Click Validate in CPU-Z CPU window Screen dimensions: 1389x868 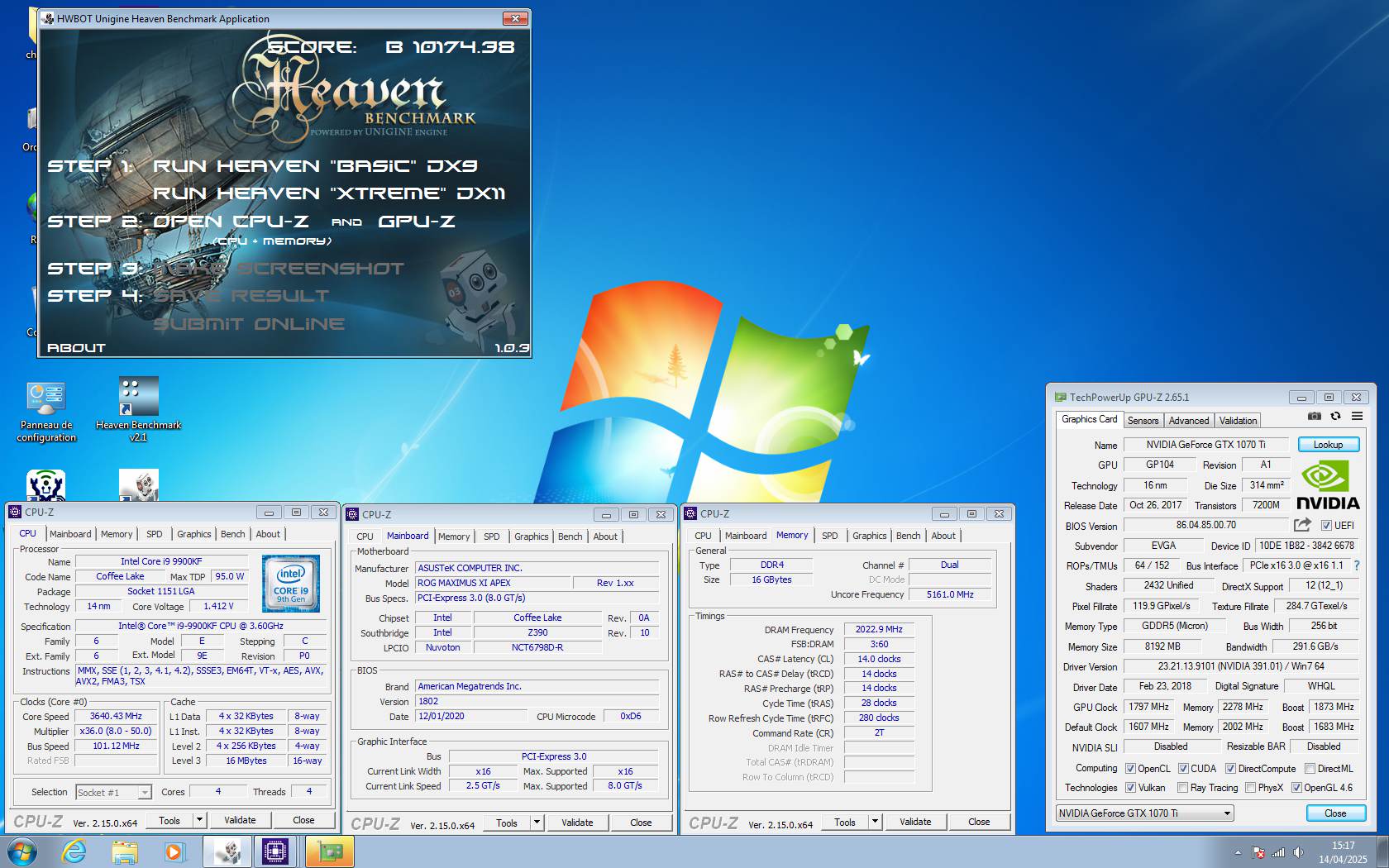[240, 820]
